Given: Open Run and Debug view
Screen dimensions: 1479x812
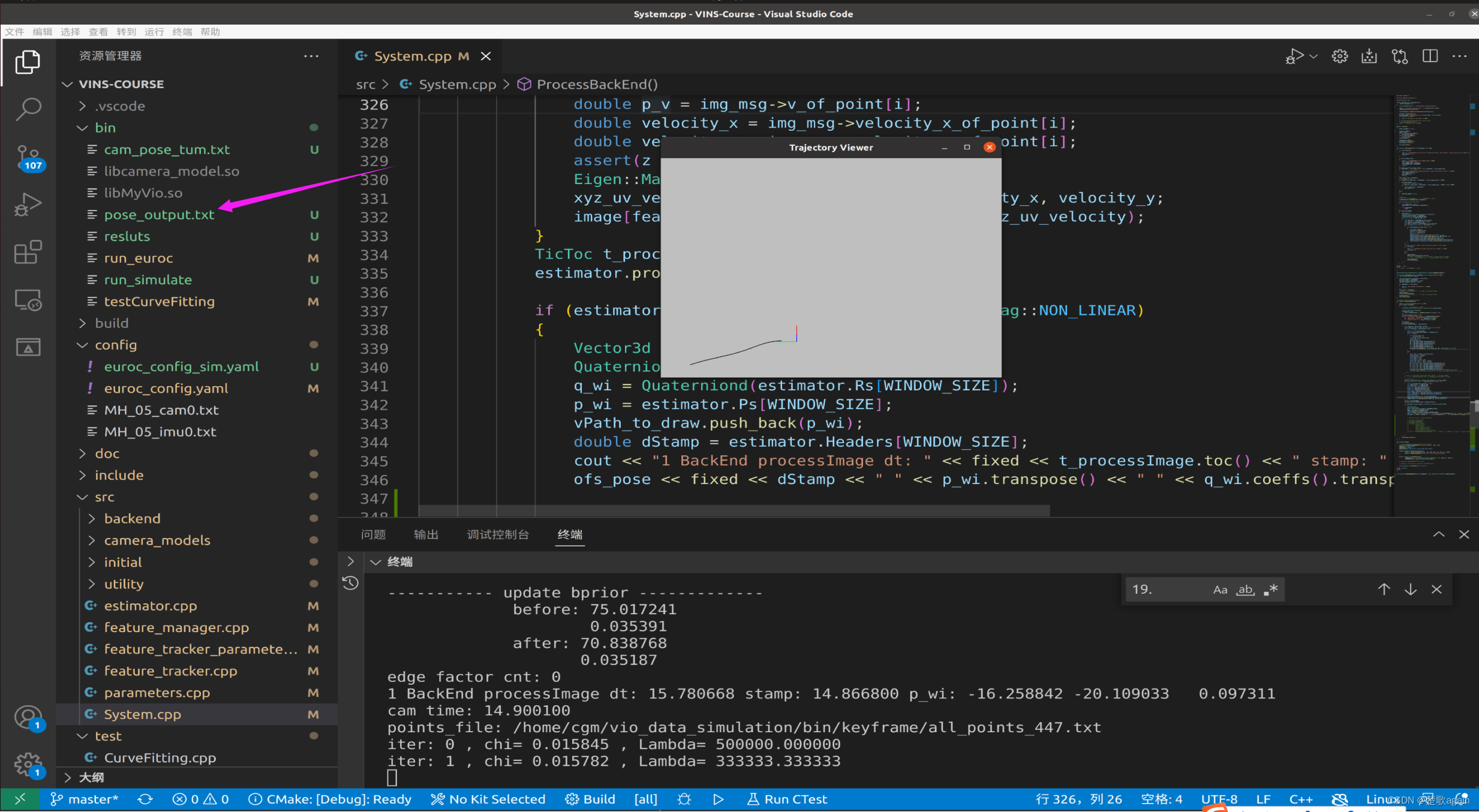Looking at the screenshot, I should coord(28,205).
